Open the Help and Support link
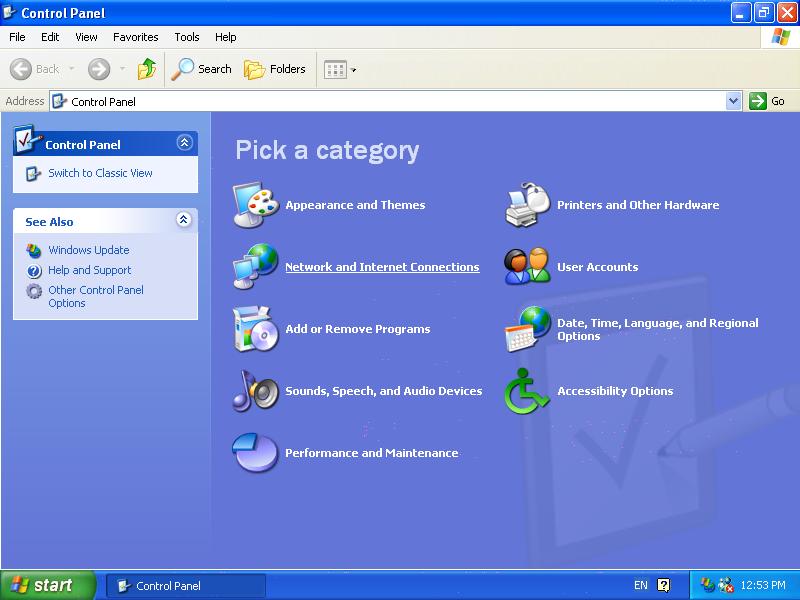 pyautogui.click(x=90, y=270)
